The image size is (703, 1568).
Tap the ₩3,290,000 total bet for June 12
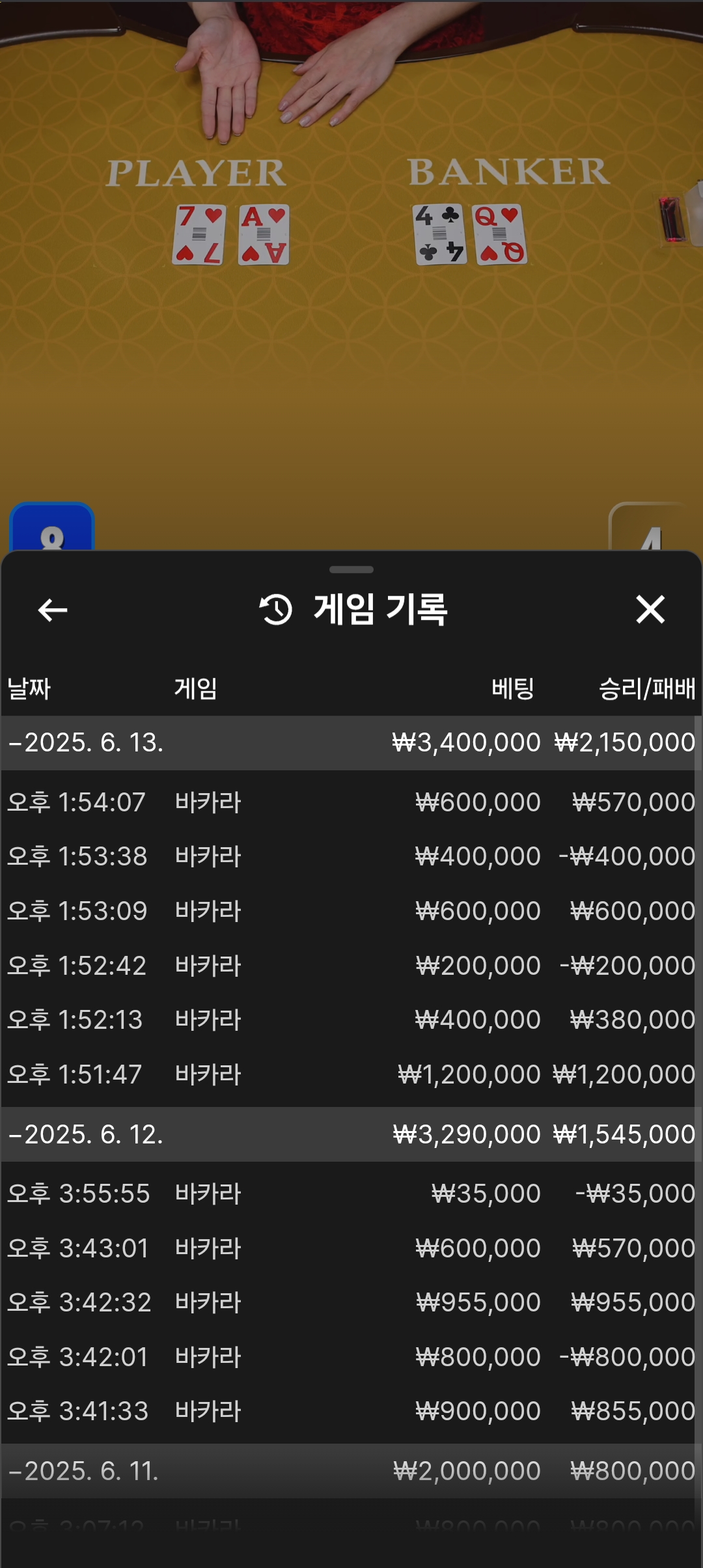click(467, 1134)
